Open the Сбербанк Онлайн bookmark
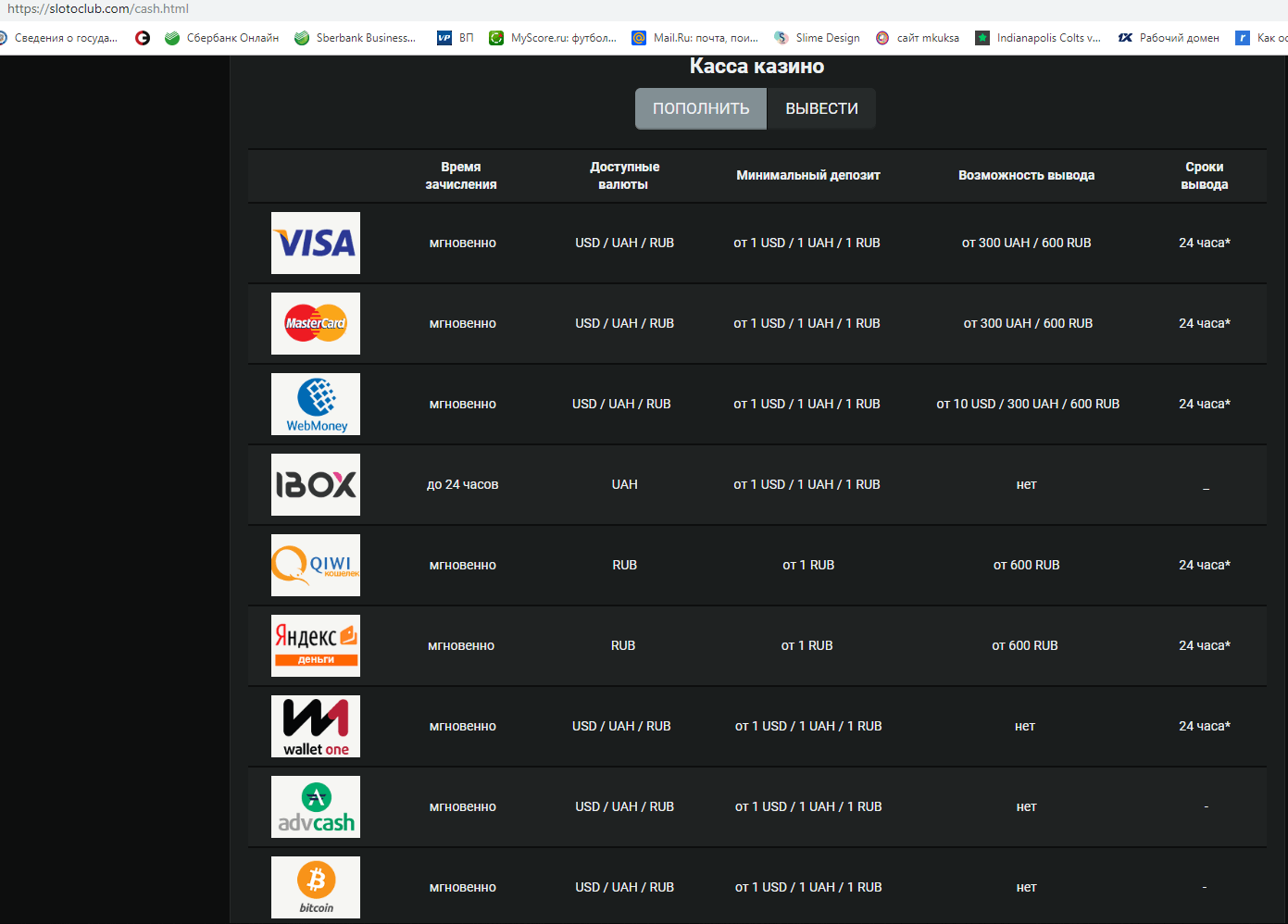Viewport: 1288px width, 924px height. tap(222, 38)
